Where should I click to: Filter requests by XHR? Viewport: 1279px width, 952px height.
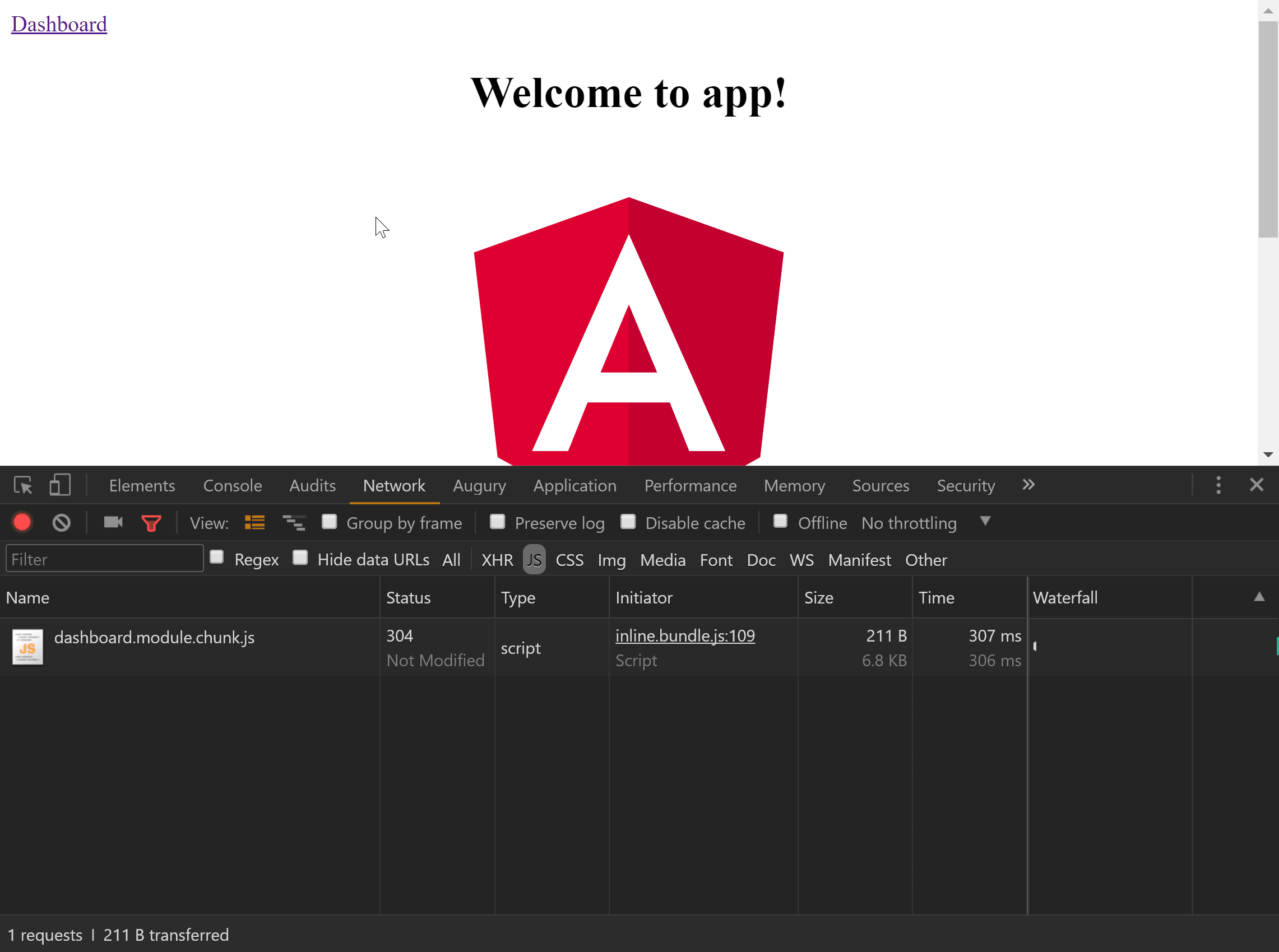(x=498, y=560)
